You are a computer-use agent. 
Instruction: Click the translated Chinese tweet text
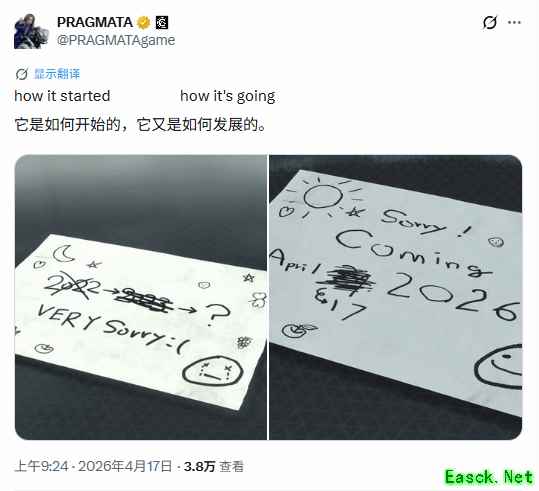140,124
